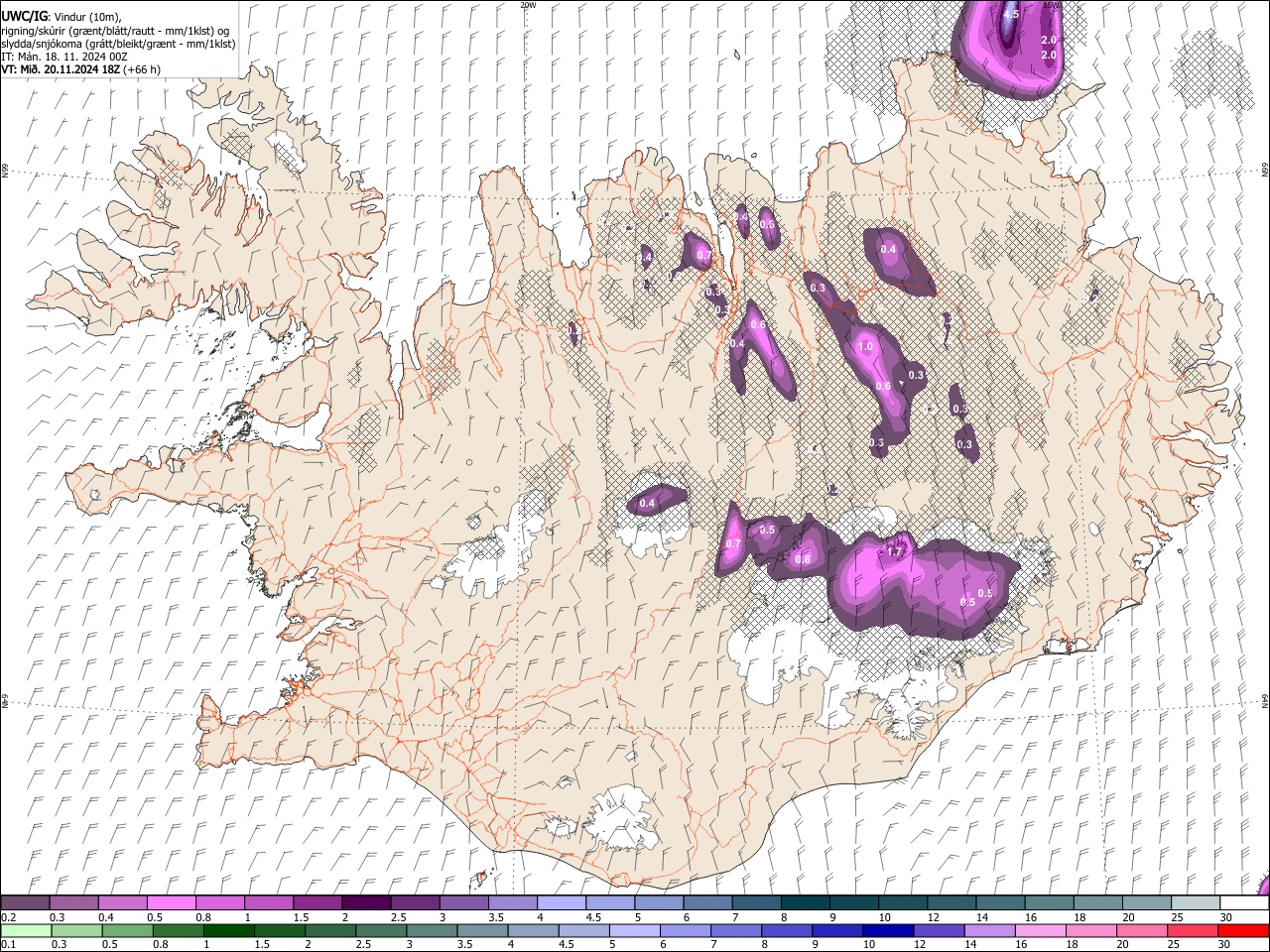This screenshot has width=1270, height=952.
Task: Click the '1.0' snowfall value on the map
Action: pos(865,347)
